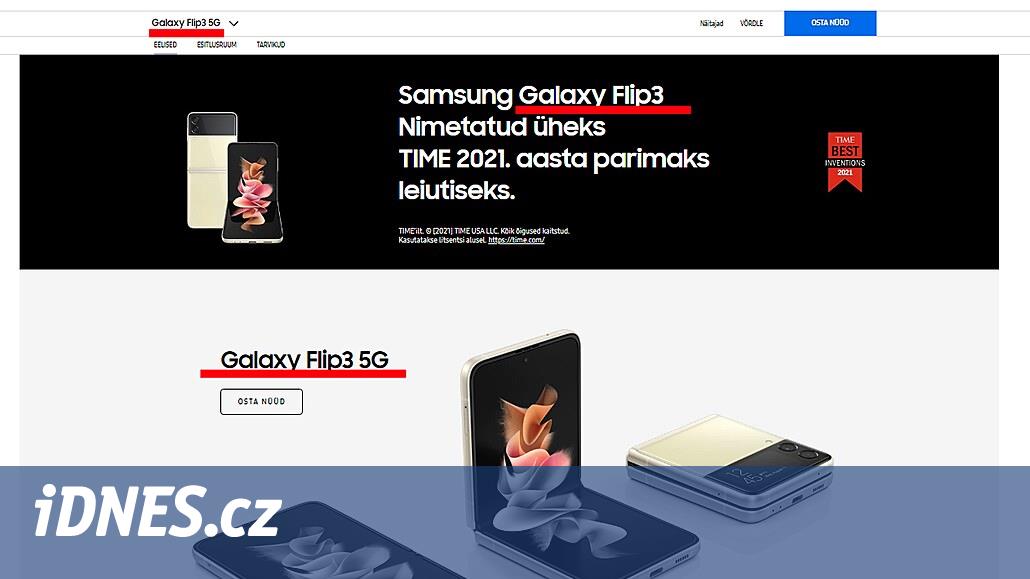Switch to the EELISED tab
Viewport: 1030px width, 579px height.
[165, 45]
